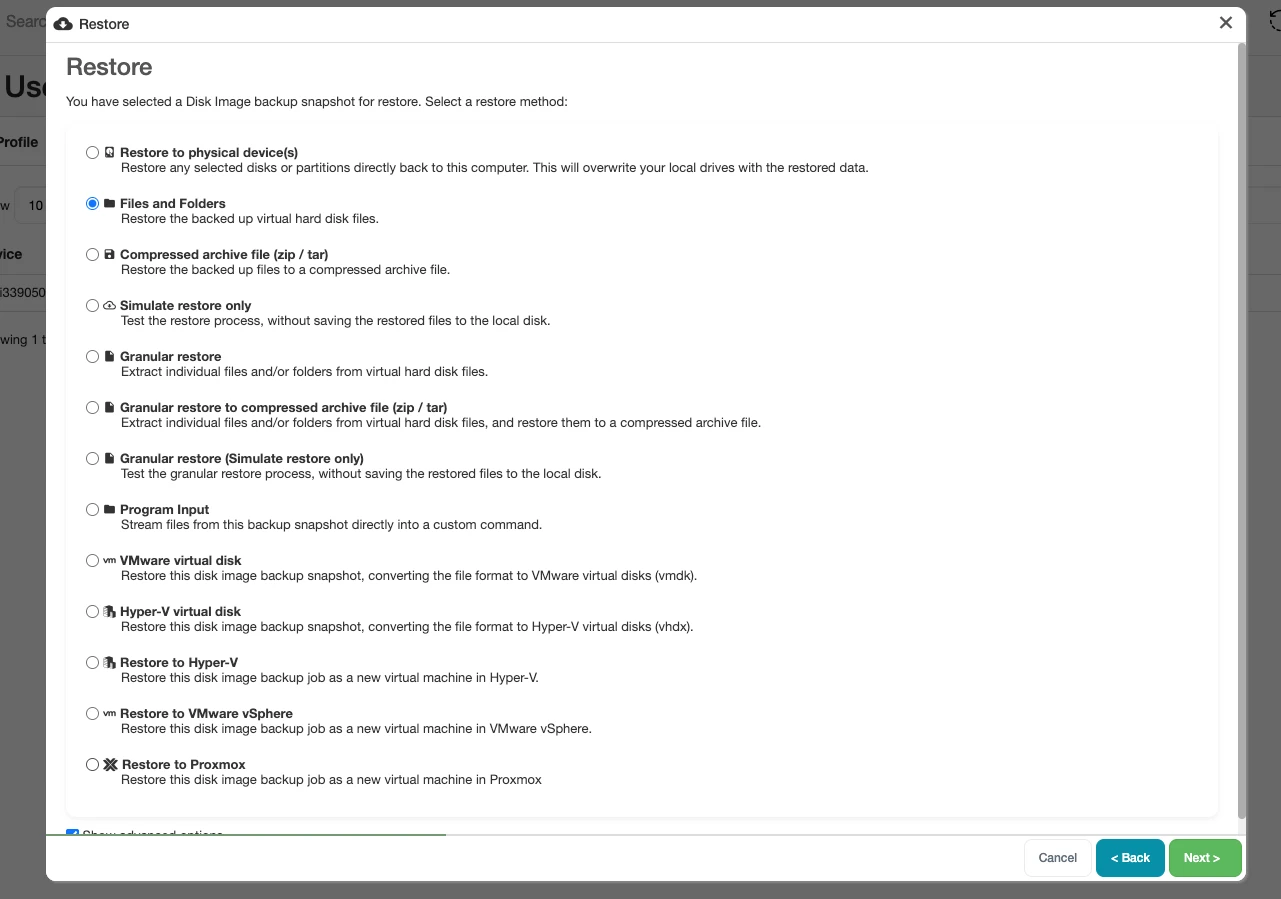
Task: Click the cloud icon beside Restore title
Action: [x=63, y=23]
